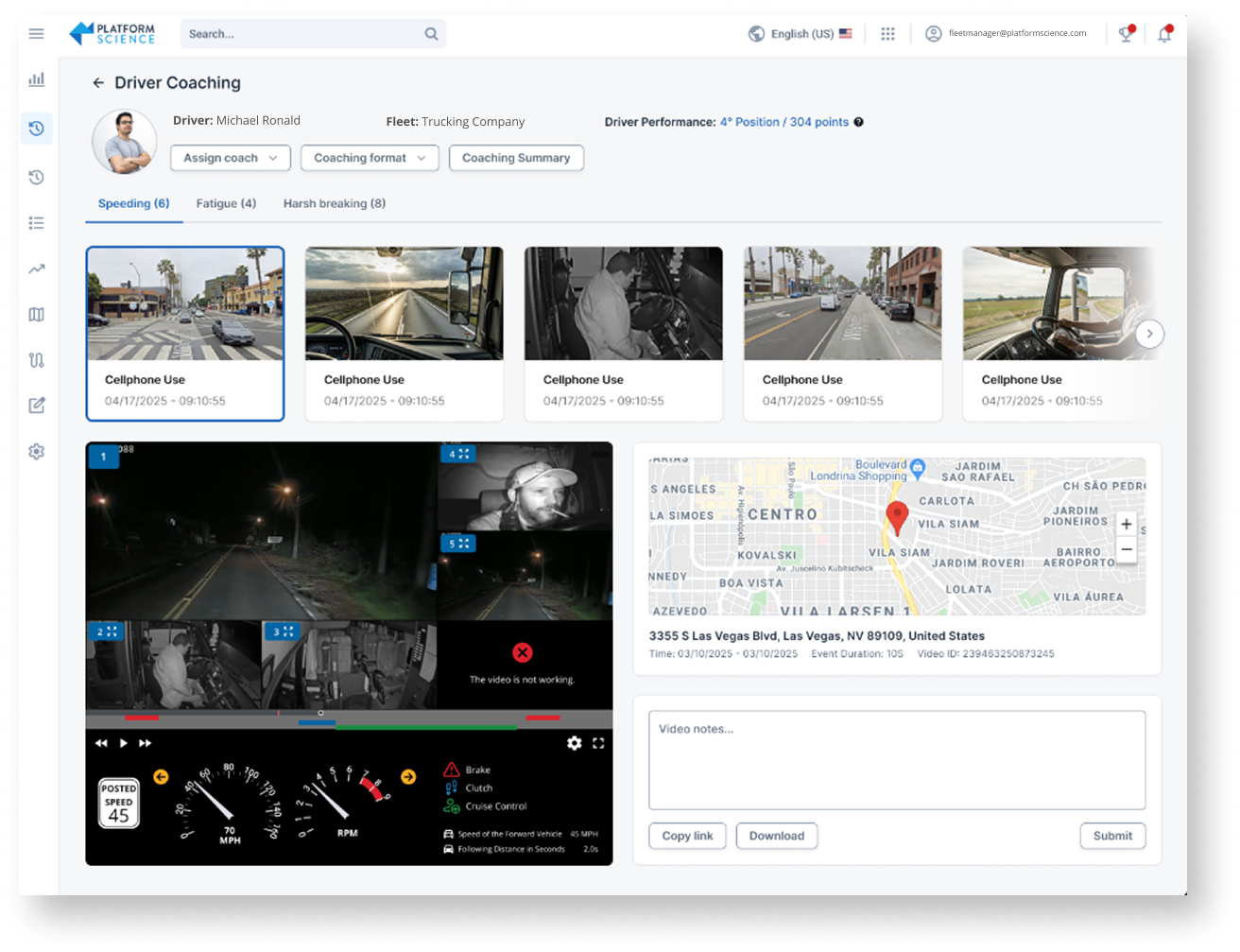1240x952 pixels.
Task: Switch to the Harsh breaking (8) tab
Action: (x=334, y=203)
